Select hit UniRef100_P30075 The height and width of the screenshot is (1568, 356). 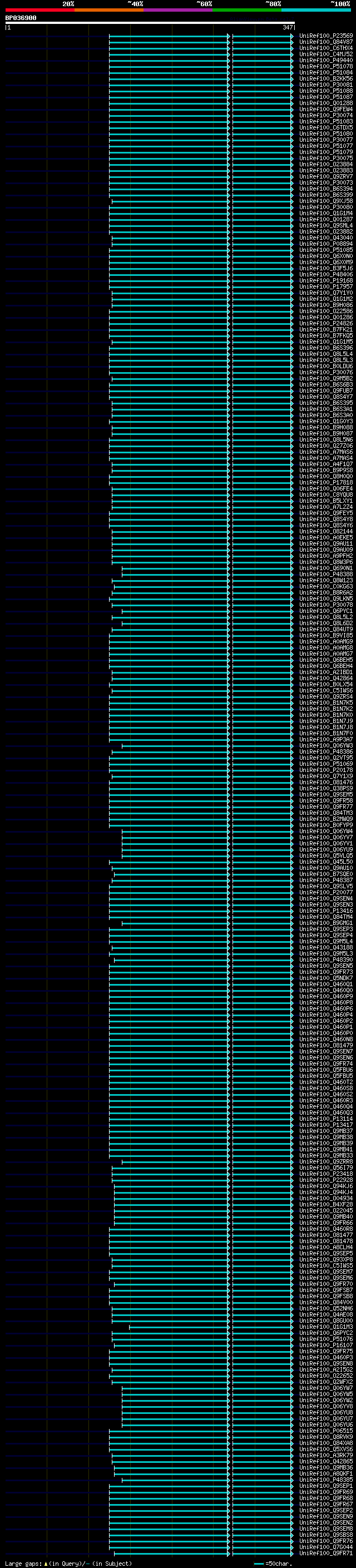click(326, 159)
